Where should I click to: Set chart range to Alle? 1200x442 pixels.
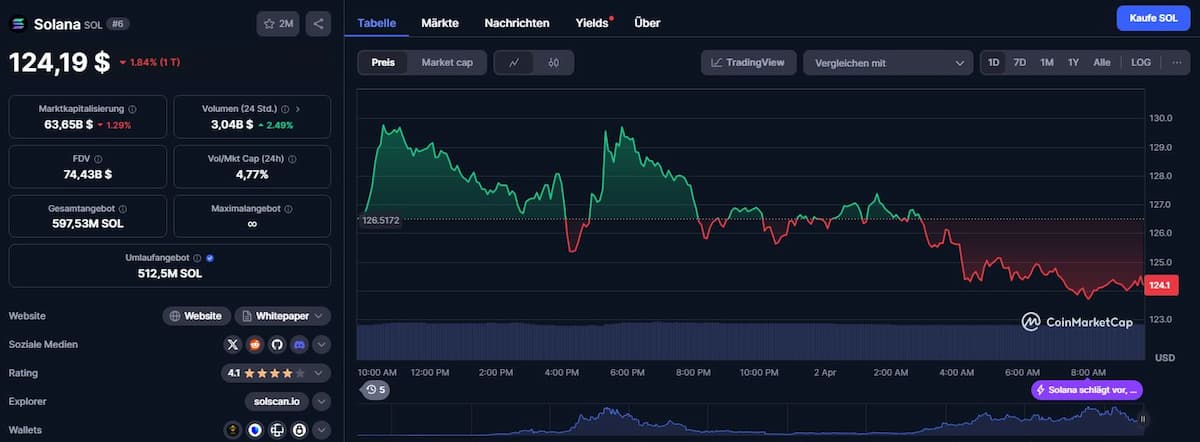coord(1102,62)
